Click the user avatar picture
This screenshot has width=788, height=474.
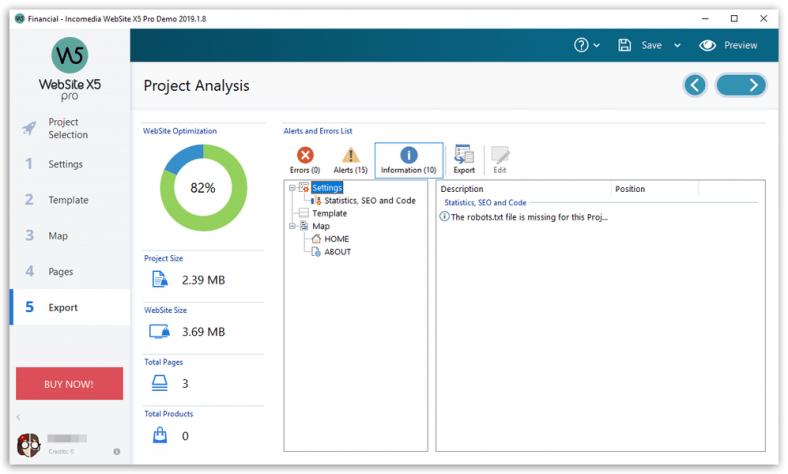tap(29, 444)
